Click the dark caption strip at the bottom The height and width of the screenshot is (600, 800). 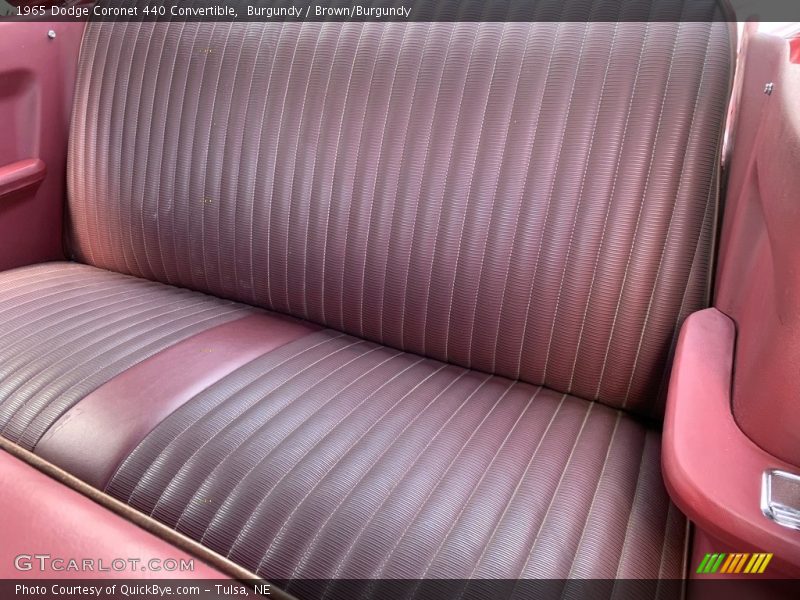(x=400, y=590)
